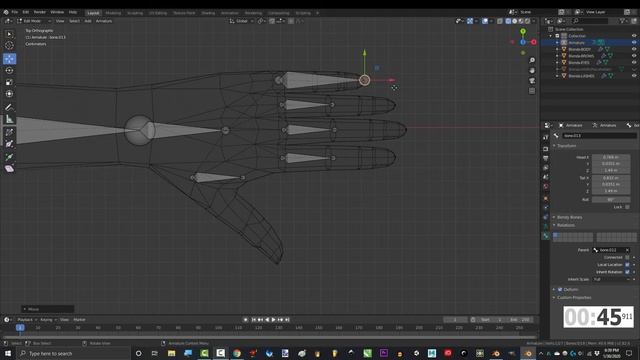Click the bone name field bone.013
The image size is (640, 360).
[599, 136]
